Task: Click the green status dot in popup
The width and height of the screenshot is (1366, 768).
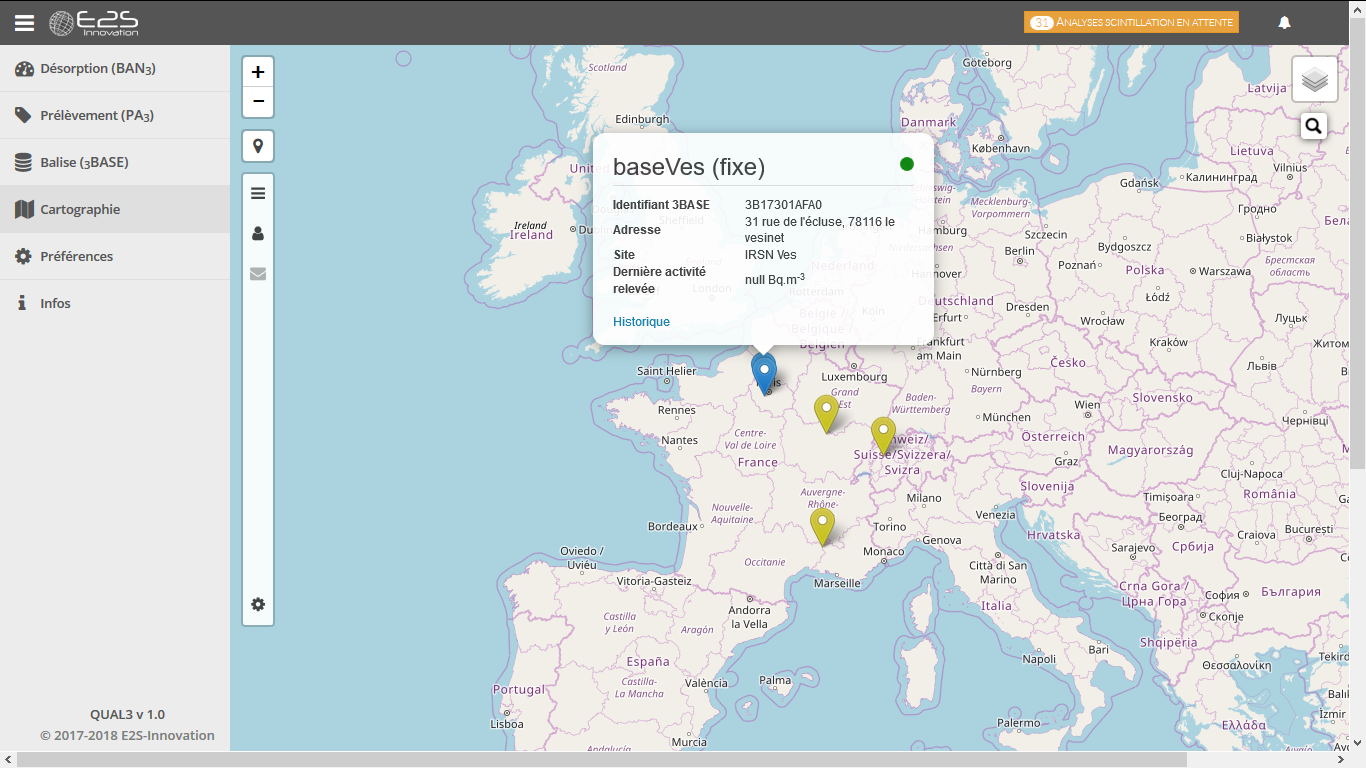Action: point(907,164)
